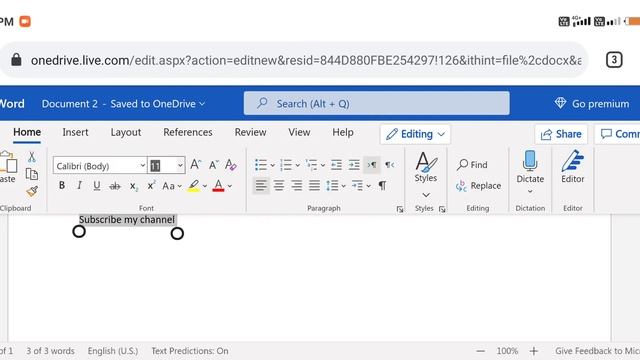640x360 pixels.
Task: Click Go premium
Action: pos(592,104)
